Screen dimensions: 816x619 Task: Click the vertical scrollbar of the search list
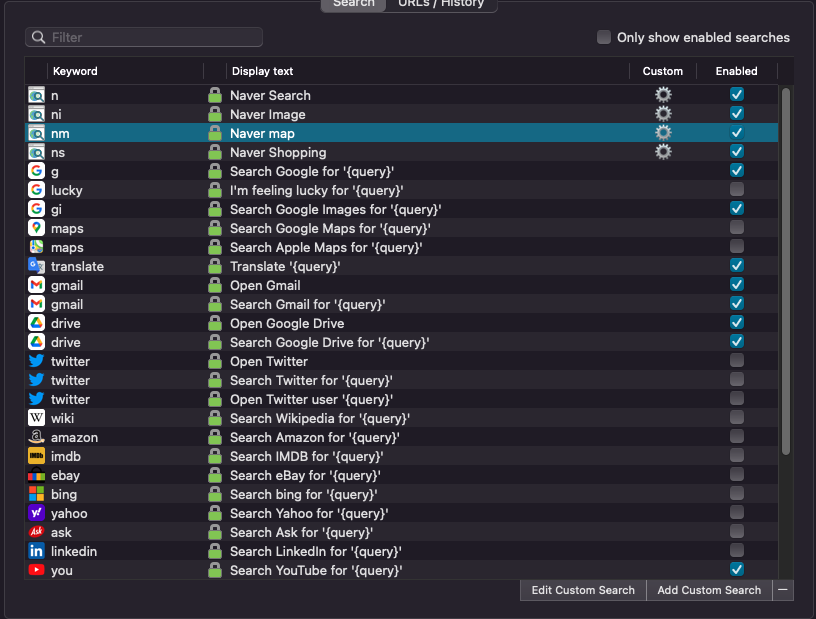(786, 272)
